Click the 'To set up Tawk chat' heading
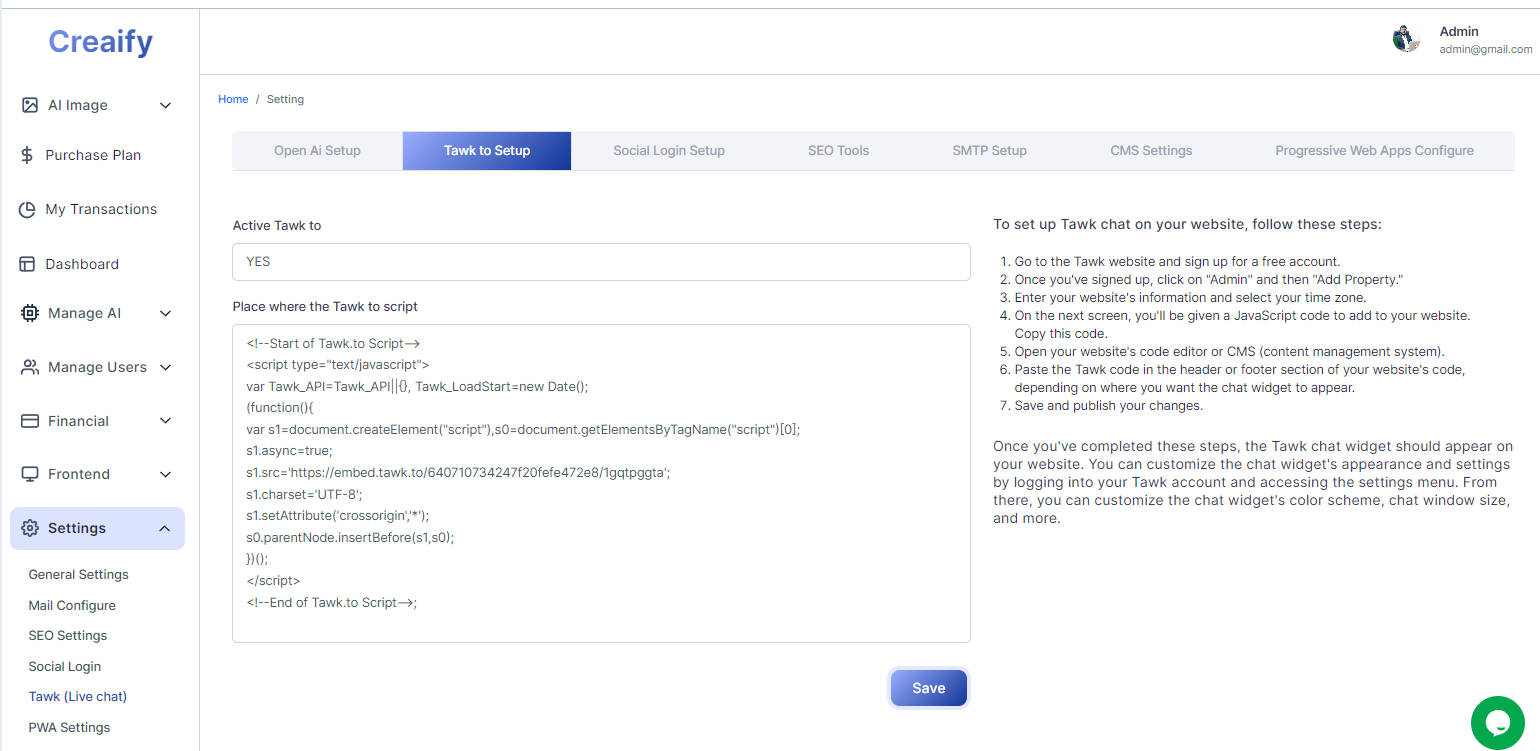1540x751 pixels. 1187,224
